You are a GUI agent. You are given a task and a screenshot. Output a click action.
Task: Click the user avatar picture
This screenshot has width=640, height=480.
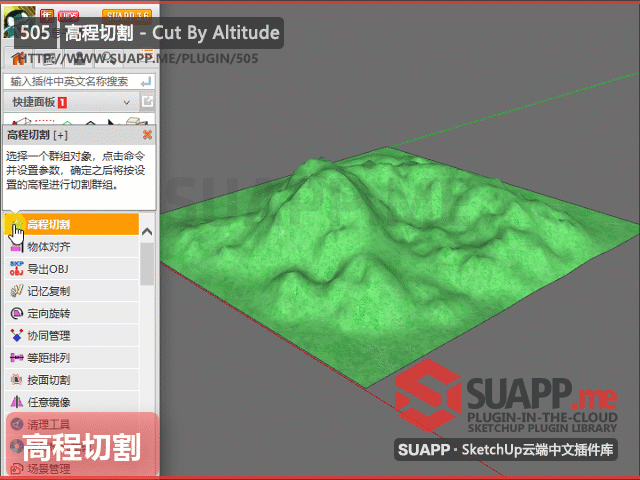click(x=19, y=22)
